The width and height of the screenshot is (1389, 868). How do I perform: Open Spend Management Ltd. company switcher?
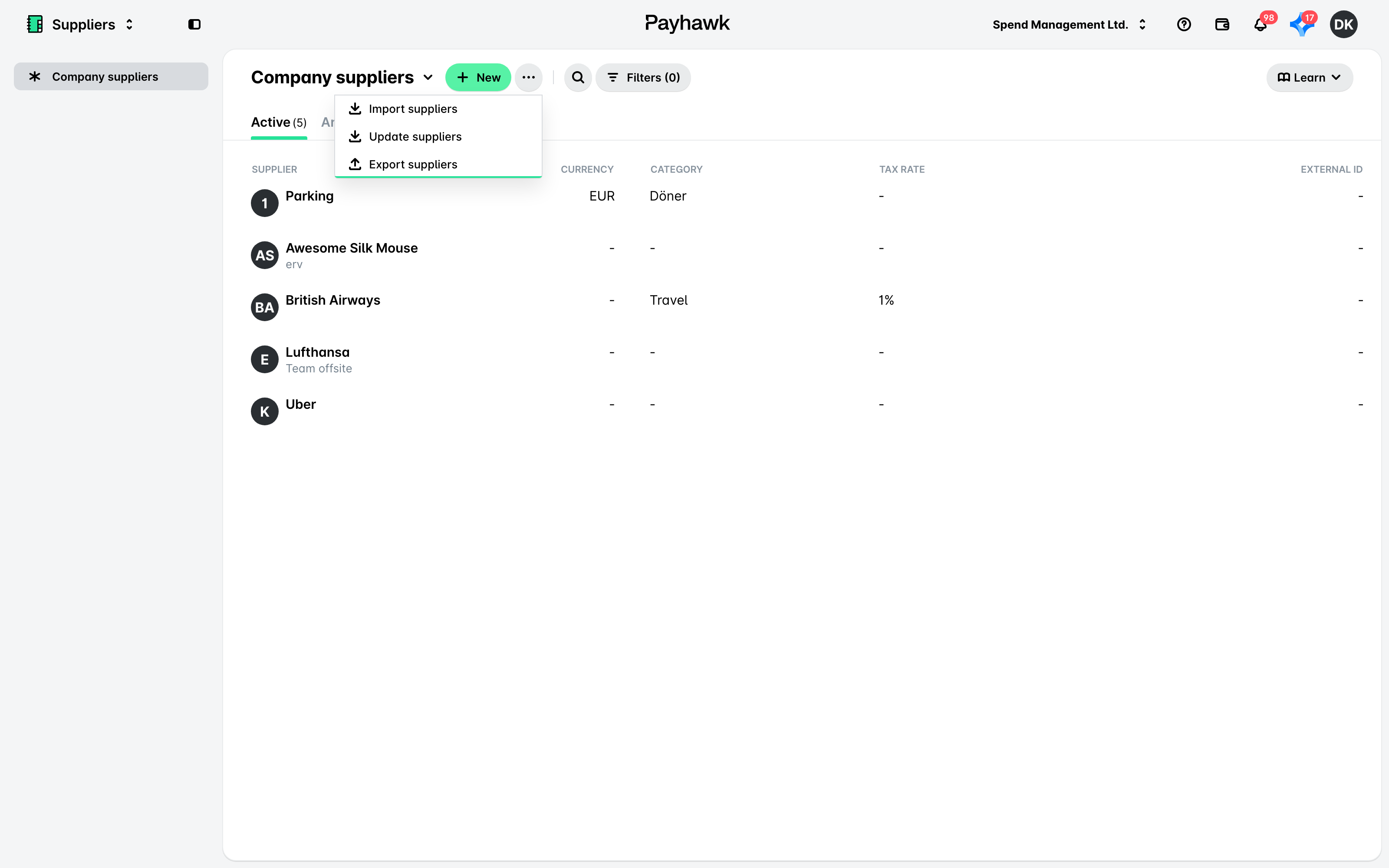pos(1069,24)
